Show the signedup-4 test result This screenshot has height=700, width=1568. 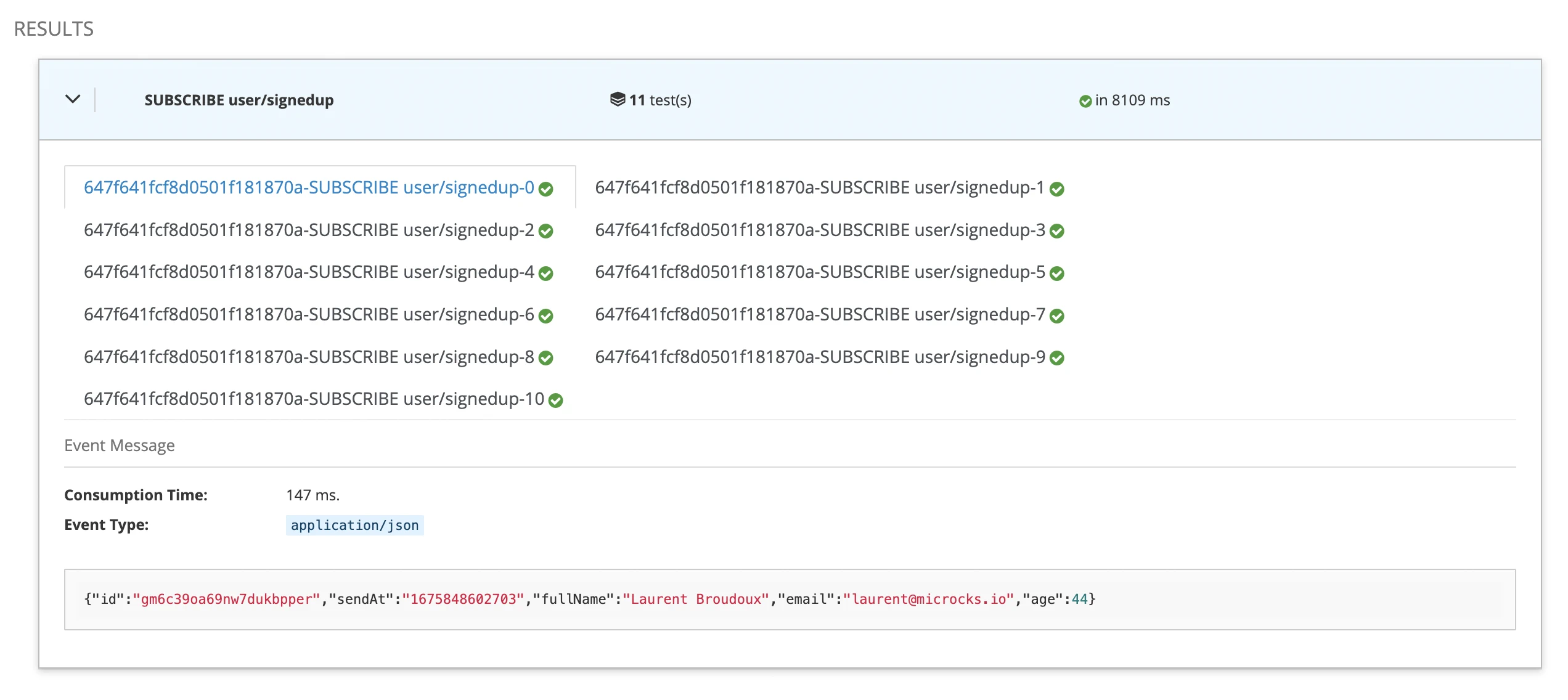(308, 272)
